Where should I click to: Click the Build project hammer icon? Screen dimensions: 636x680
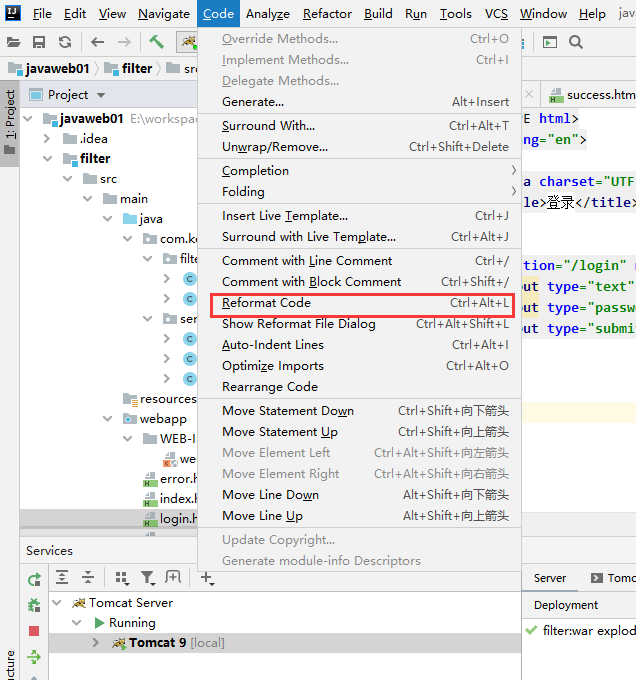[157, 42]
